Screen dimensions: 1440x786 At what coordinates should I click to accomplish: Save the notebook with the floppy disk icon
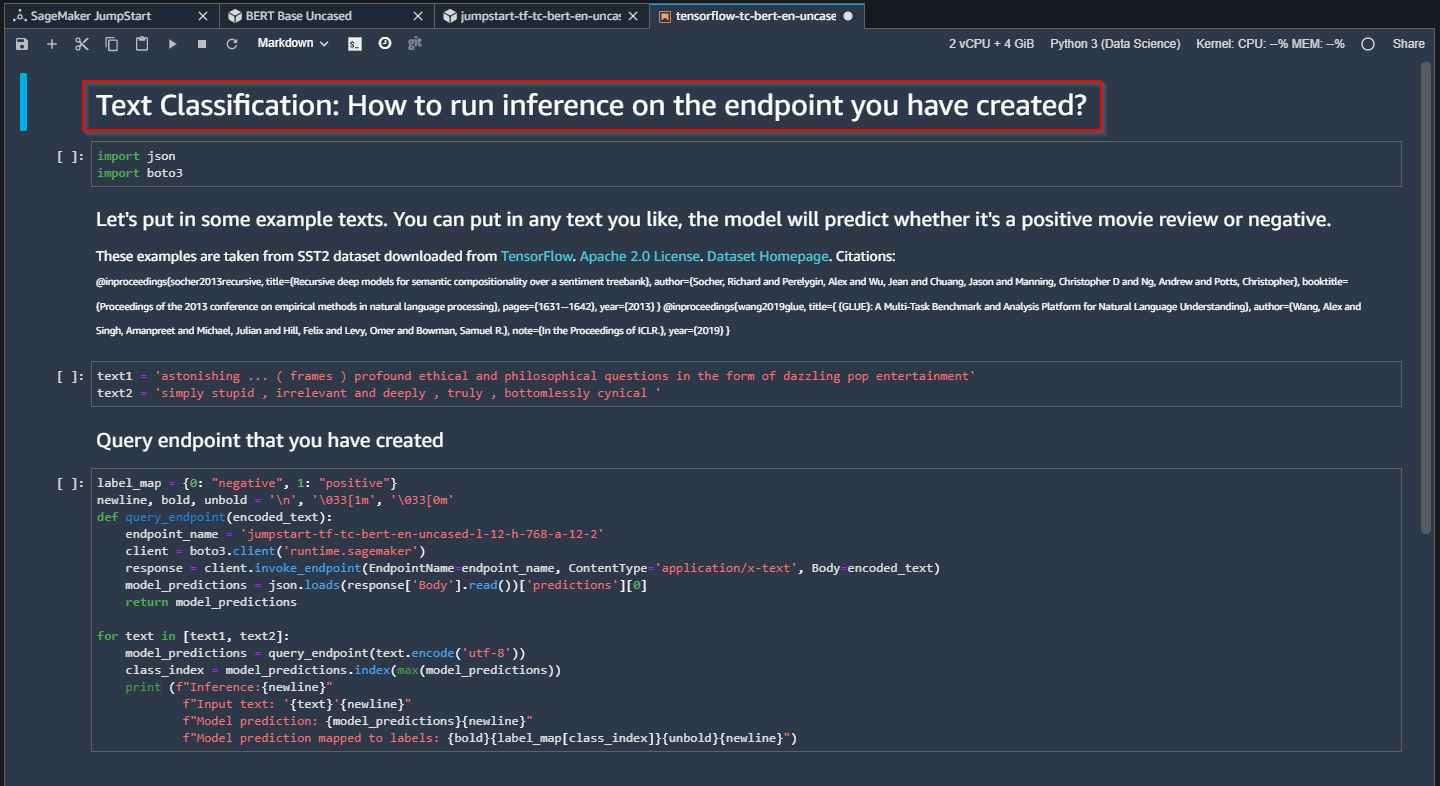tap(22, 44)
